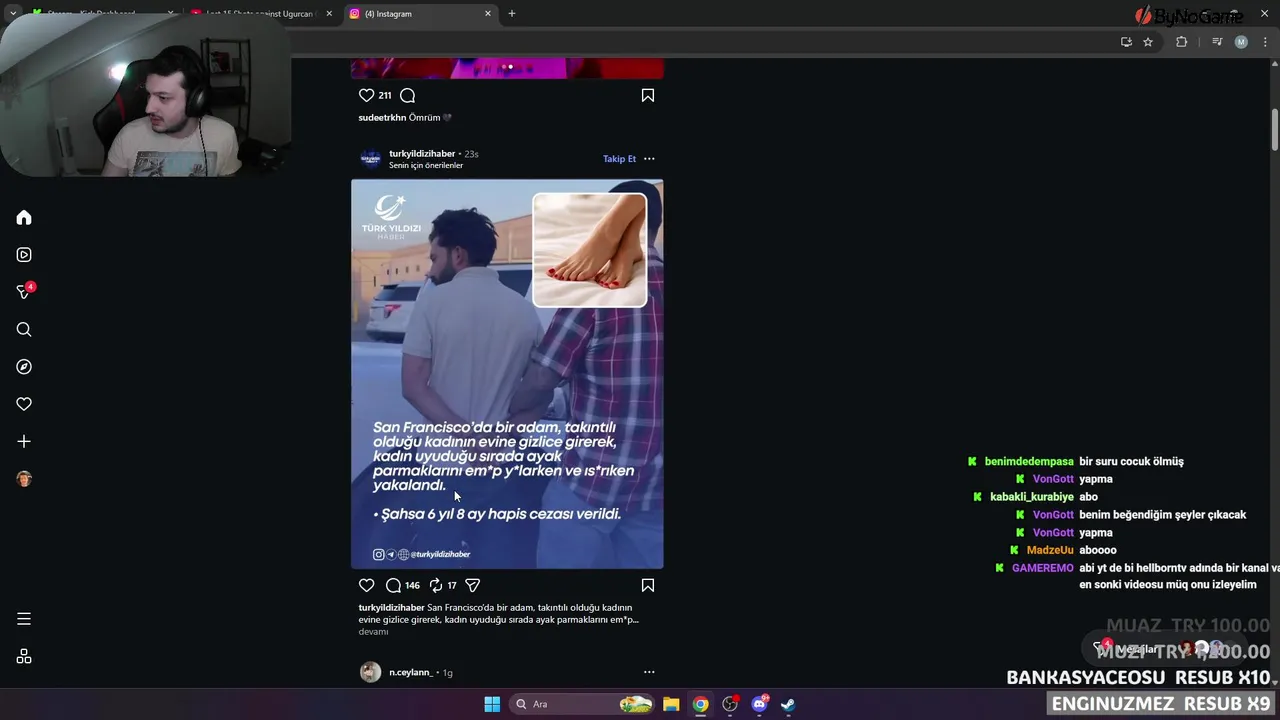Click the 146 comments count
Image resolution: width=1280 pixels, height=720 pixels.
click(412, 586)
